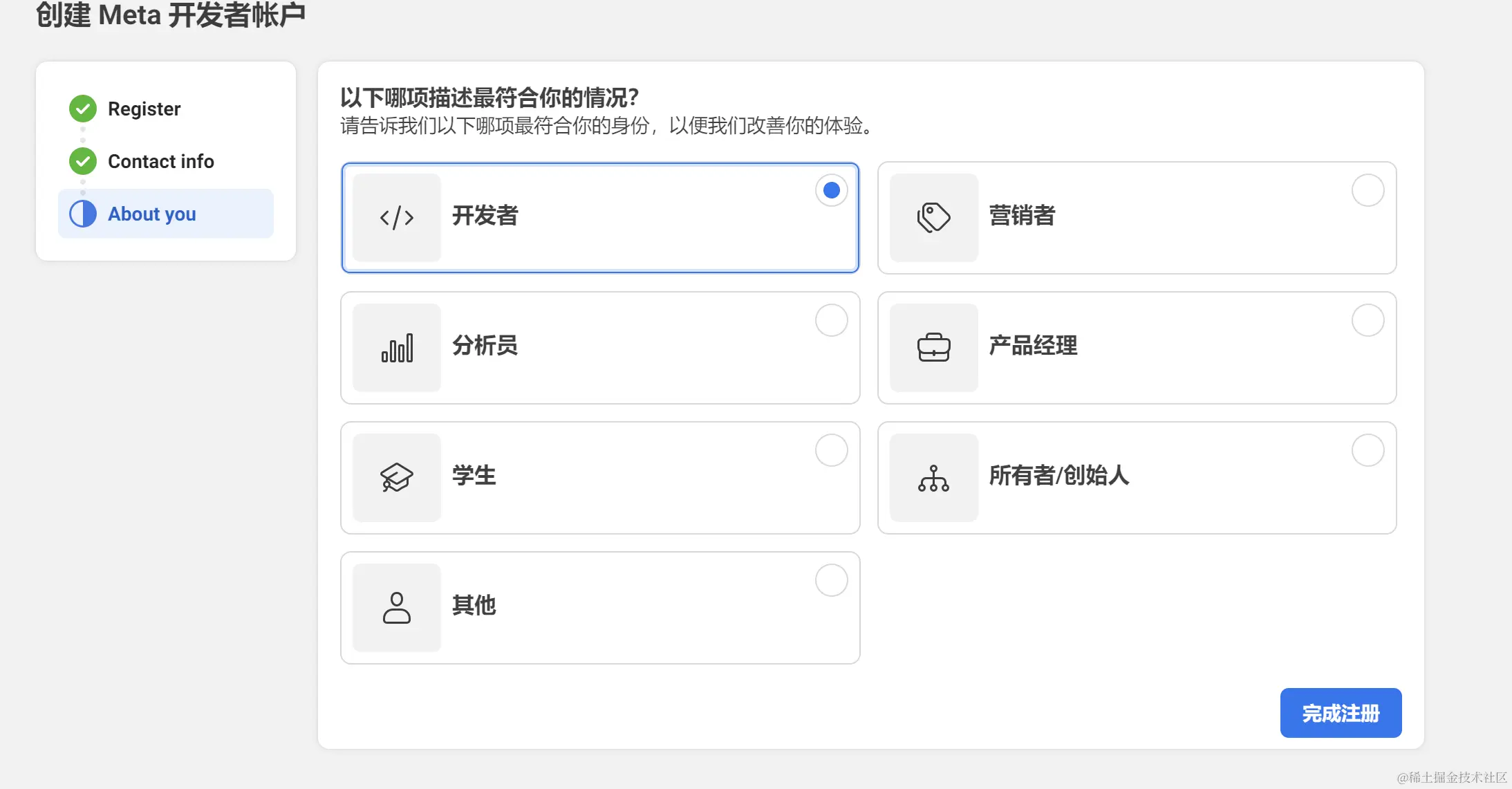Click the graduation cap student icon
The width and height of the screenshot is (1512, 789).
pyautogui.click(x=397, y=478)
